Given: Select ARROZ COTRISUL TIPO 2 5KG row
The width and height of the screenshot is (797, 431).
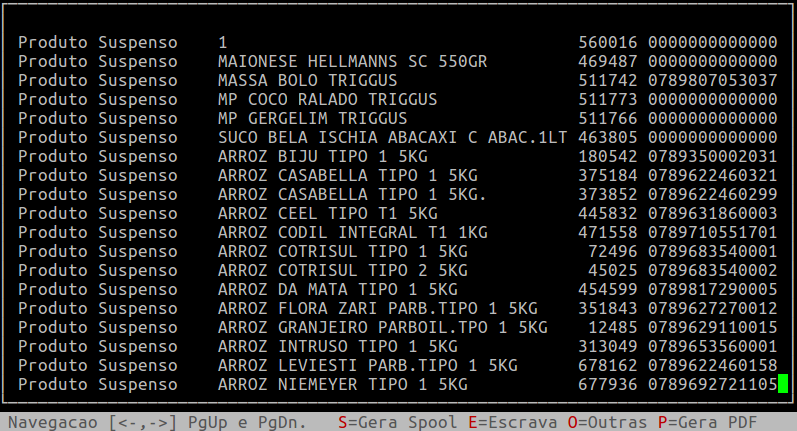Looking at the screenshot, I should pos(342,270).
